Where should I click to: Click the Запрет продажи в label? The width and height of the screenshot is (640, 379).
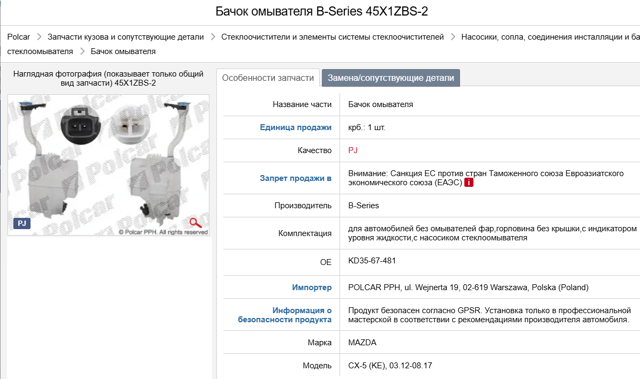(x=296, y=178)
